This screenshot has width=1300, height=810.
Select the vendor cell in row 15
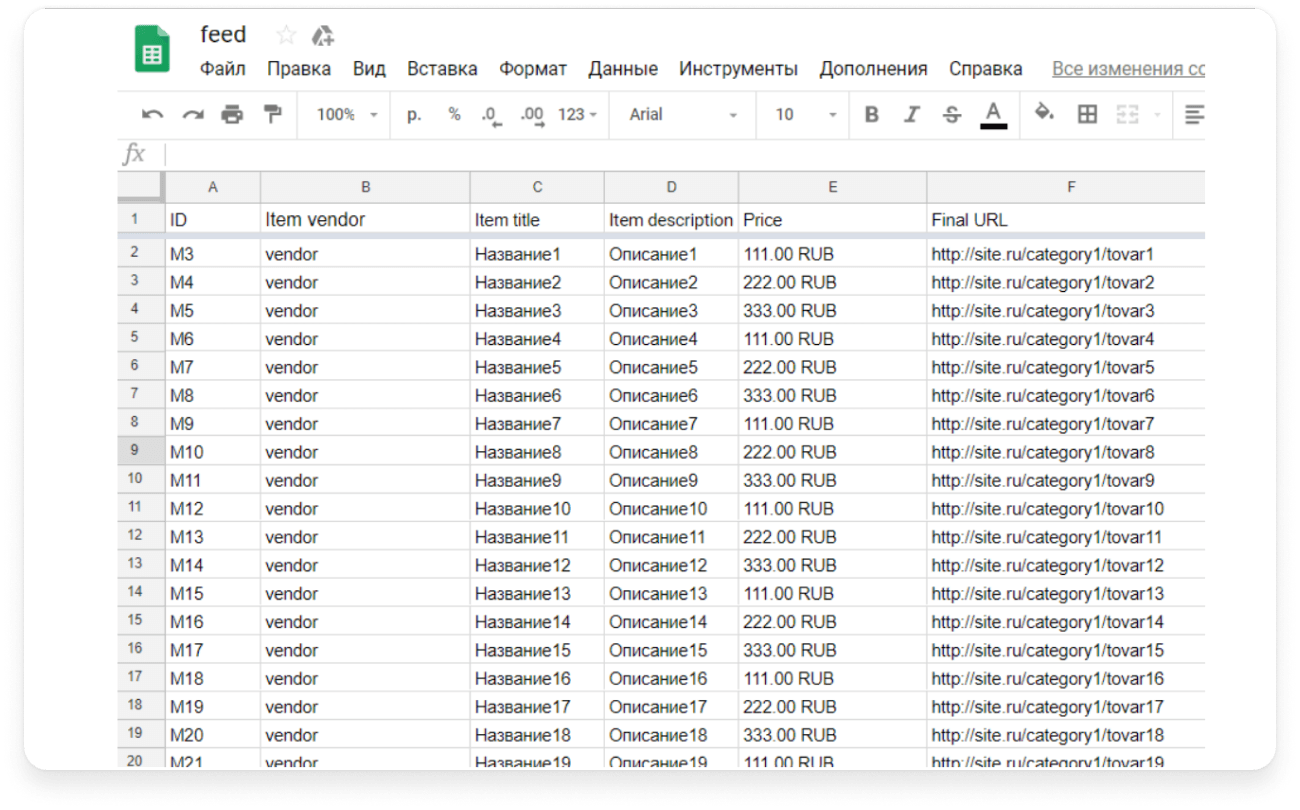[x=365, y=622]
